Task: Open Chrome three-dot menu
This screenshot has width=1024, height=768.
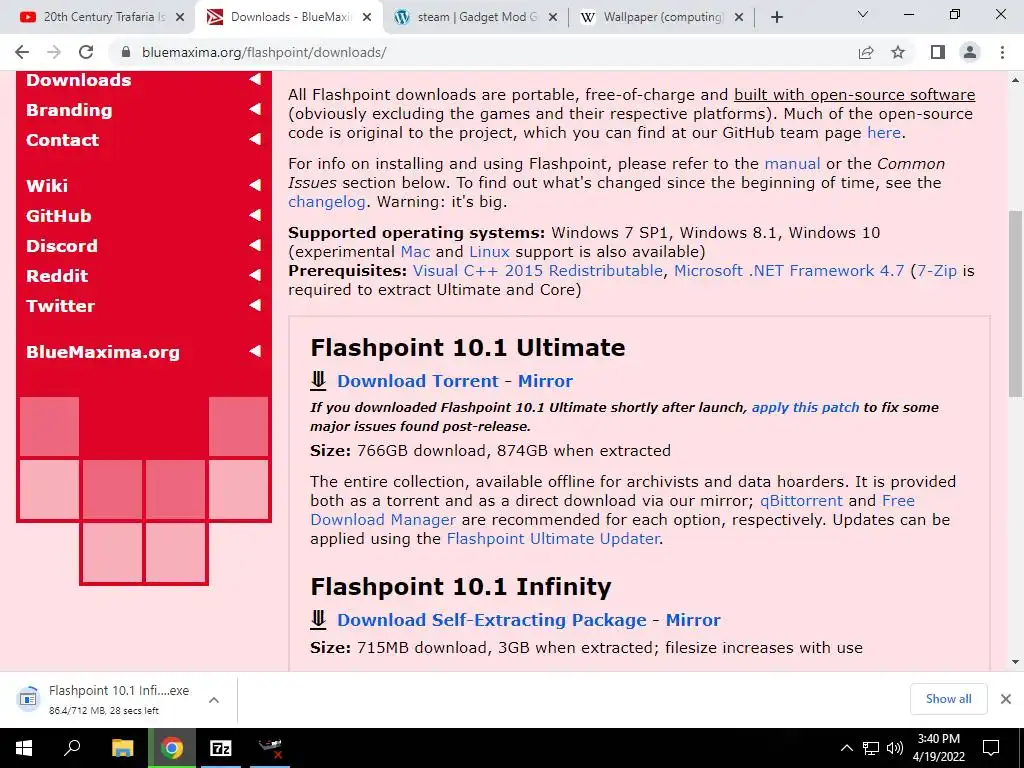Action: pos(1002,52)
